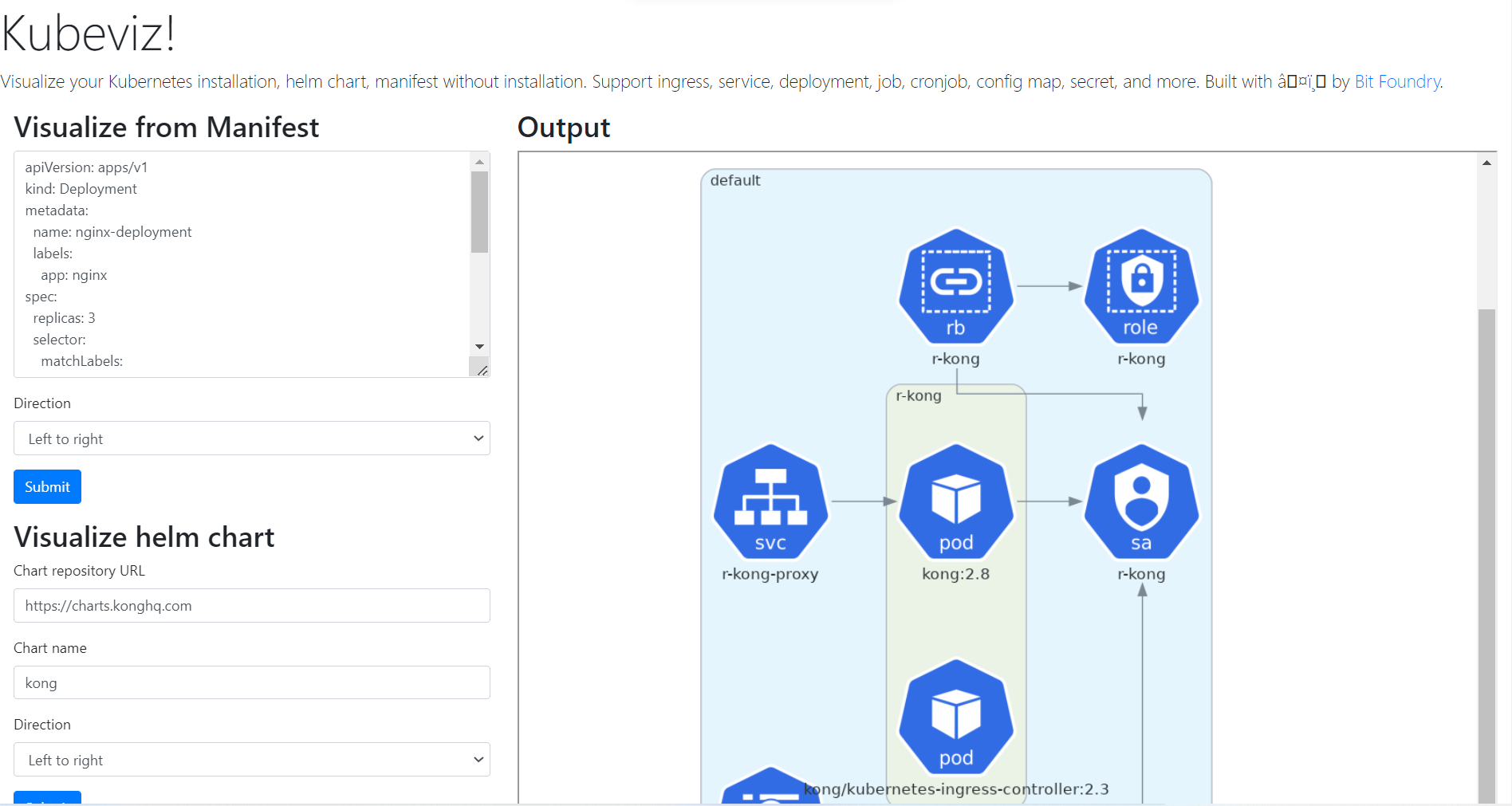This screenshot has height=806, width=1512.
Task: Select the svc service hexagon icon
Action: pyautogui.click(x=770, y=502)
